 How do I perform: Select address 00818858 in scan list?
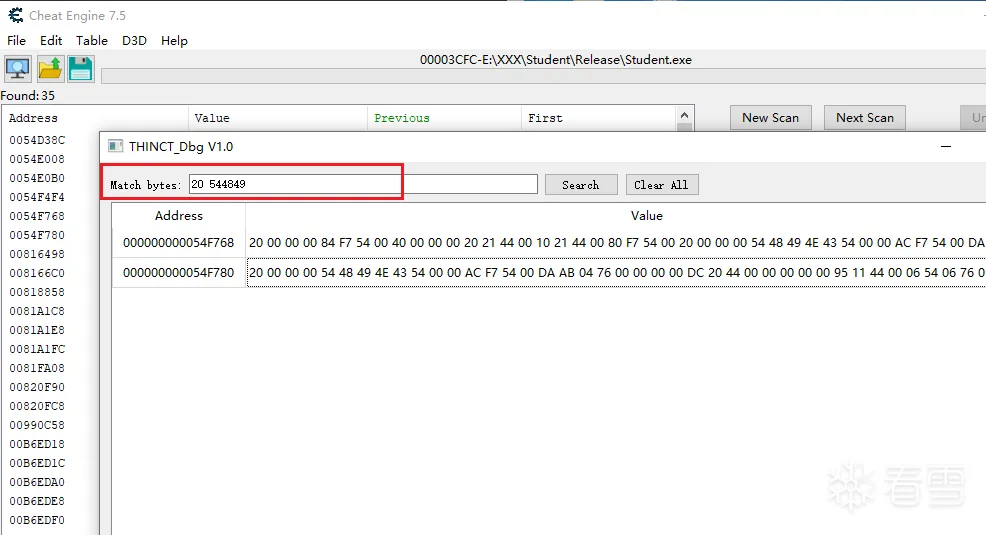point(37,292)
